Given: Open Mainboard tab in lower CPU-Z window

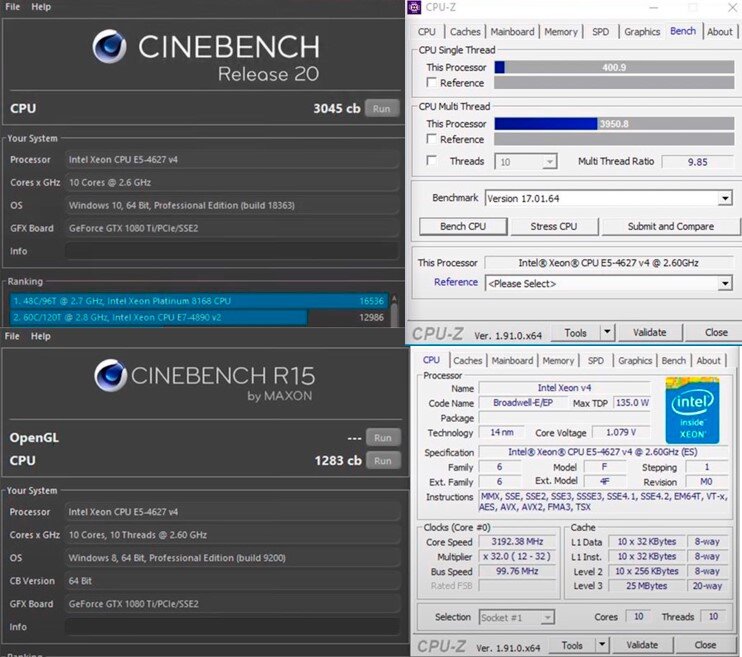Looking at the screenshot, I should click(512, 360).
